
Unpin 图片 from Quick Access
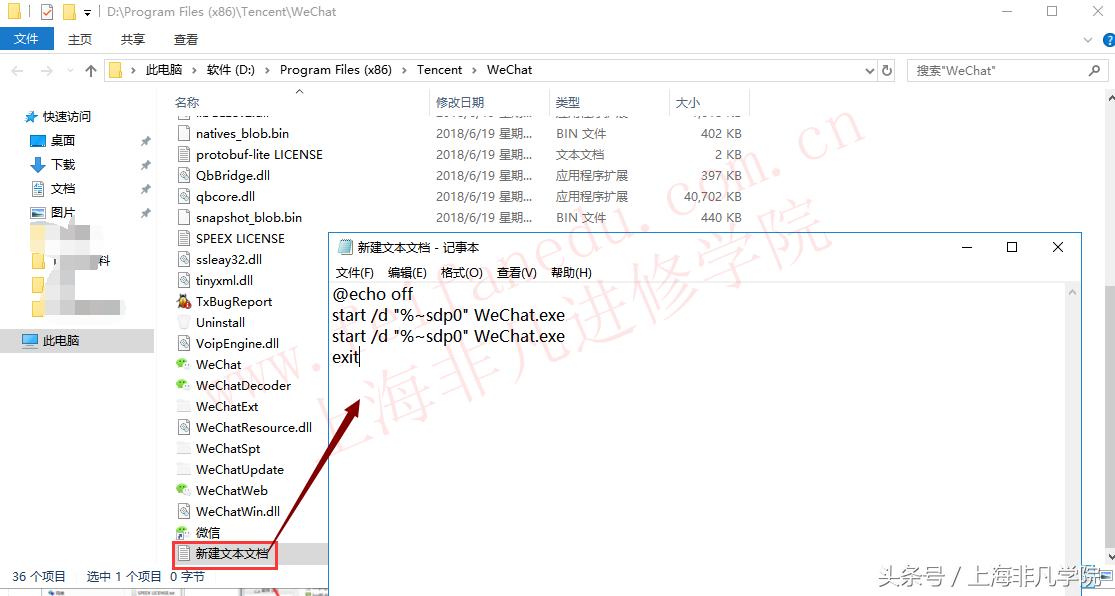tap(145, 211)
